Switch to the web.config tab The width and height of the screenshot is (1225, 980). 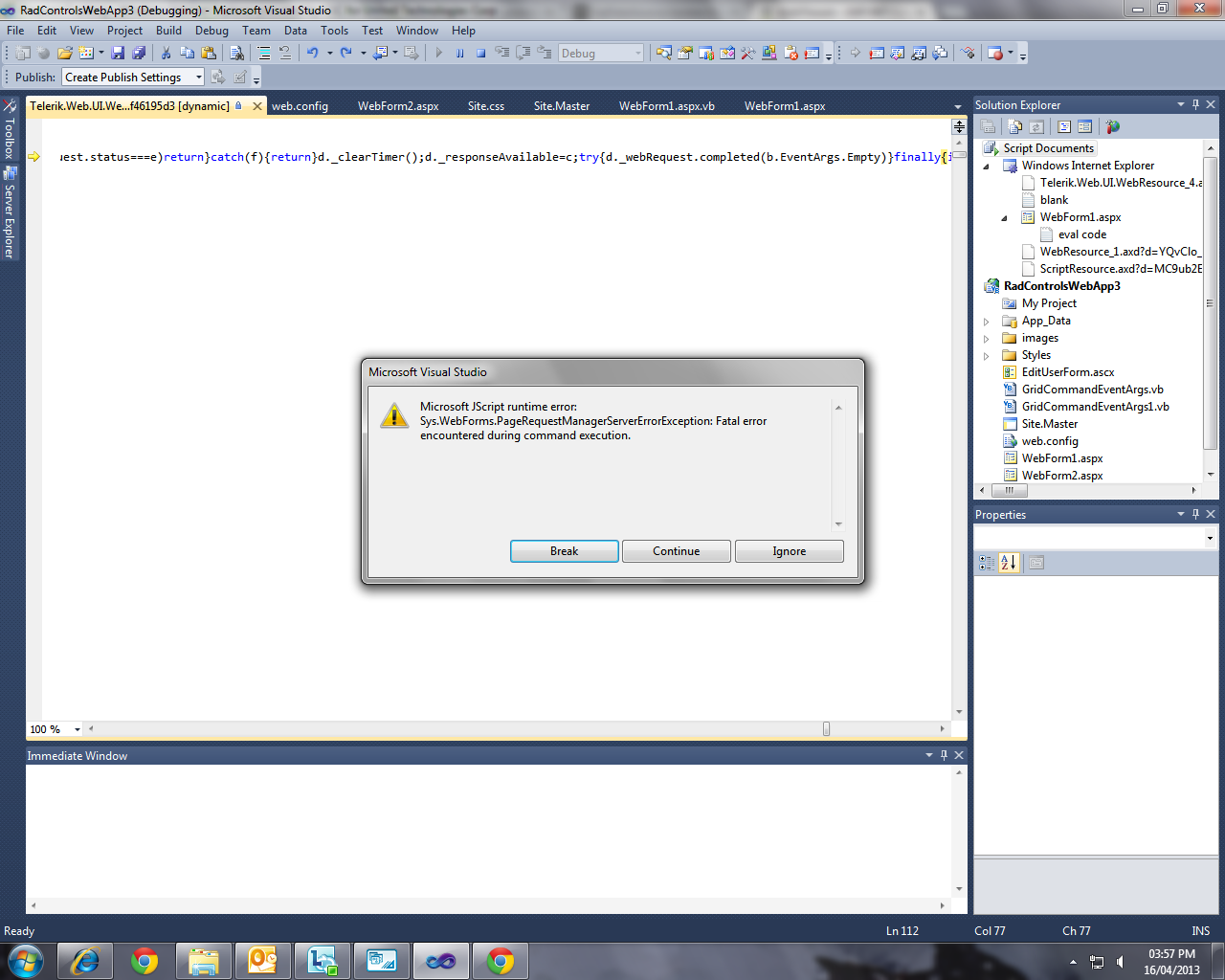tap(300, 106)
